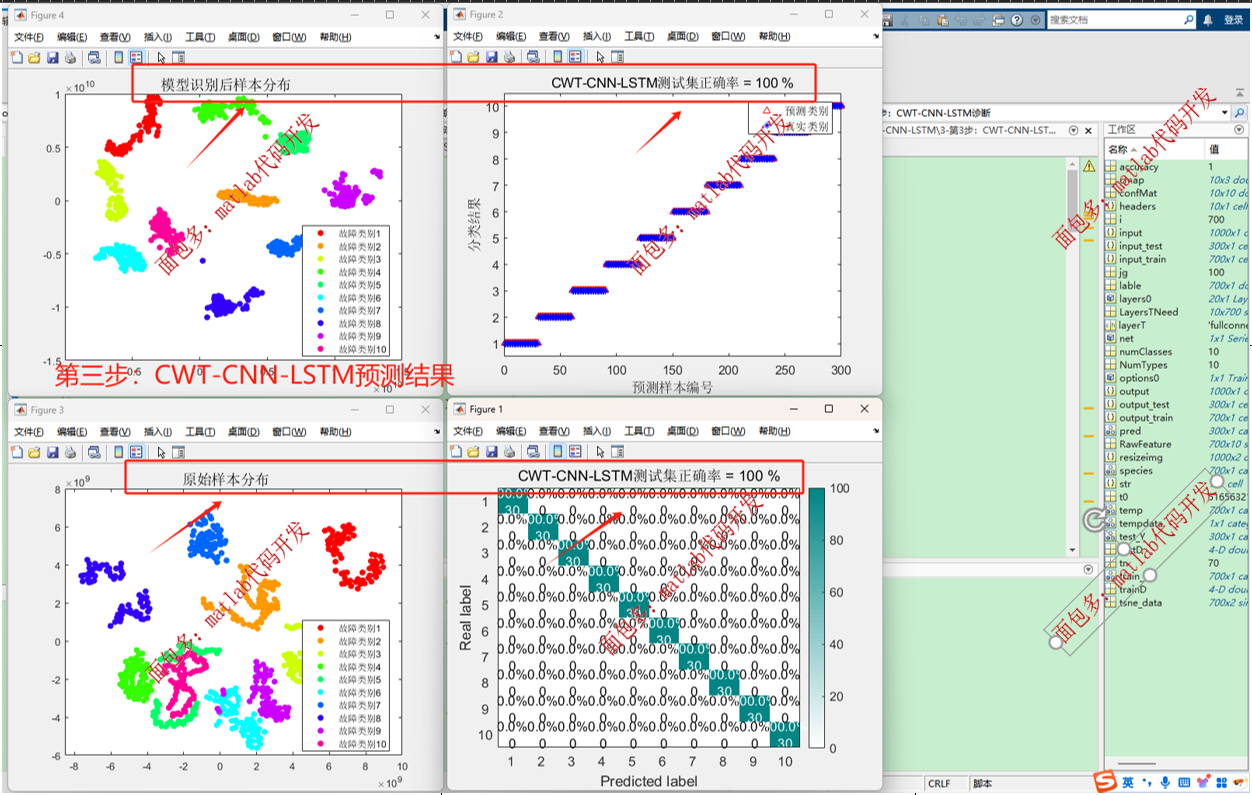Open the 插入(I) menu in Figure 1
The width and height of the screenshot is (1252, 795).
pyautogui.click(x=597, y=431)
